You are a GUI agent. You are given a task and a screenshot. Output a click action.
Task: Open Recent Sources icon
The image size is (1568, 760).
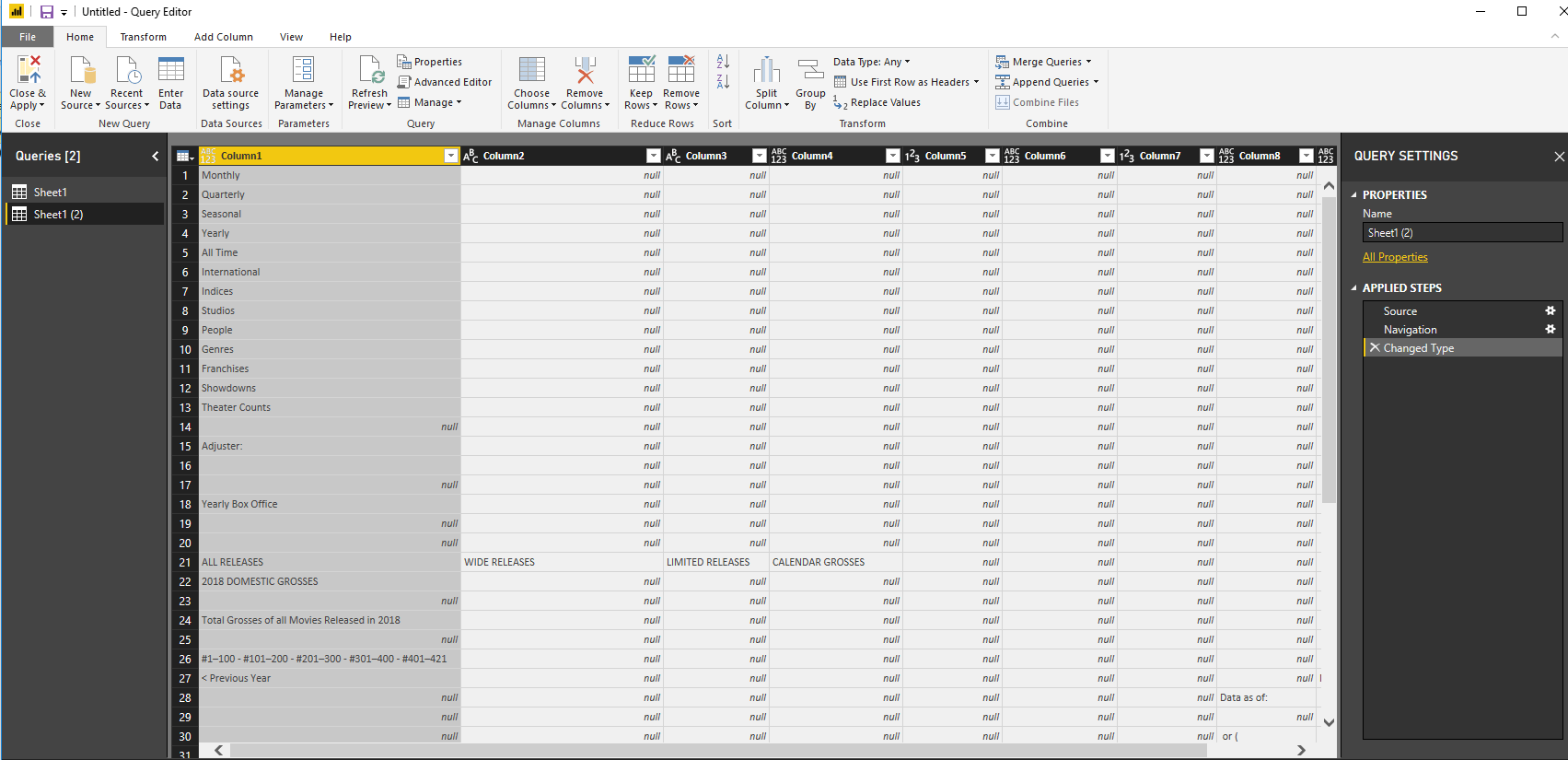click(x=127, y=70)
